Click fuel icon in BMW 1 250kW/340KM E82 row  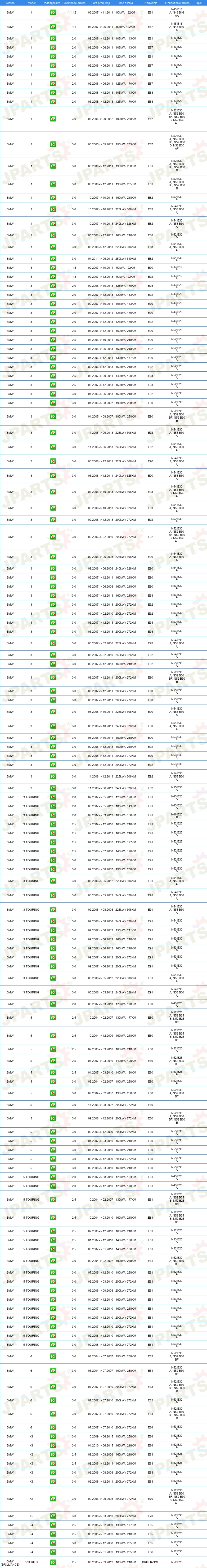(x=53, y=259)
